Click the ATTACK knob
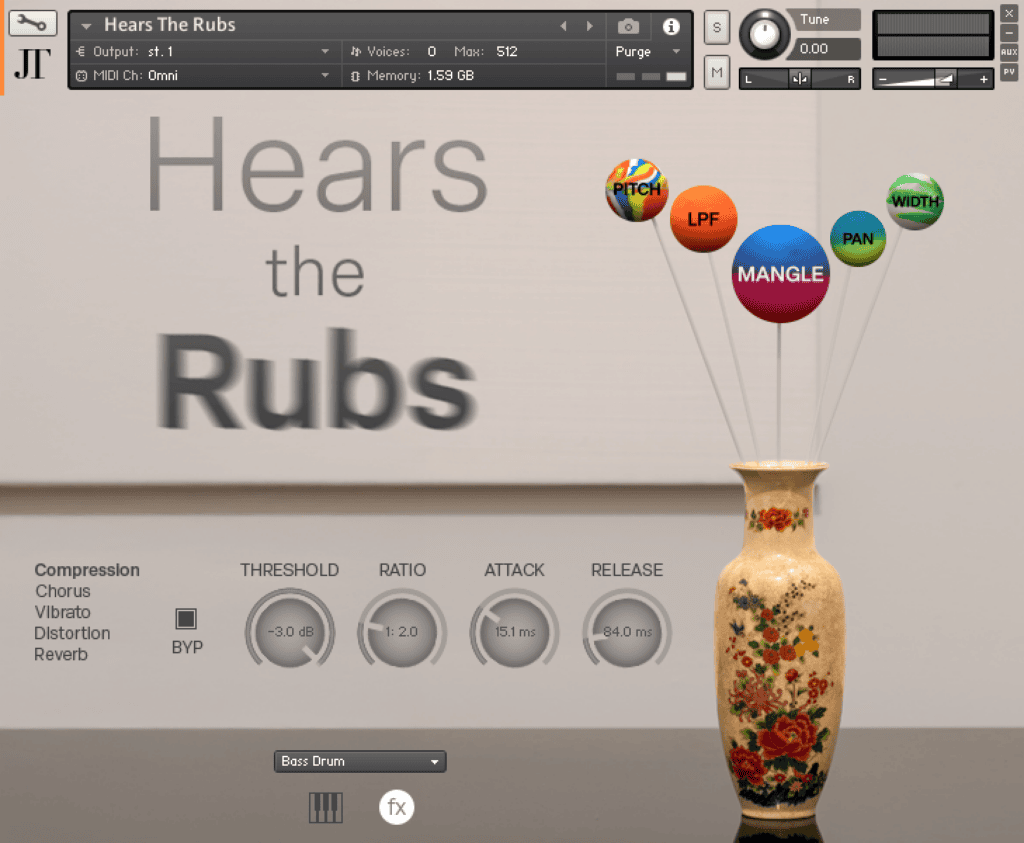The image size is (1024, 843). [515, 629]
